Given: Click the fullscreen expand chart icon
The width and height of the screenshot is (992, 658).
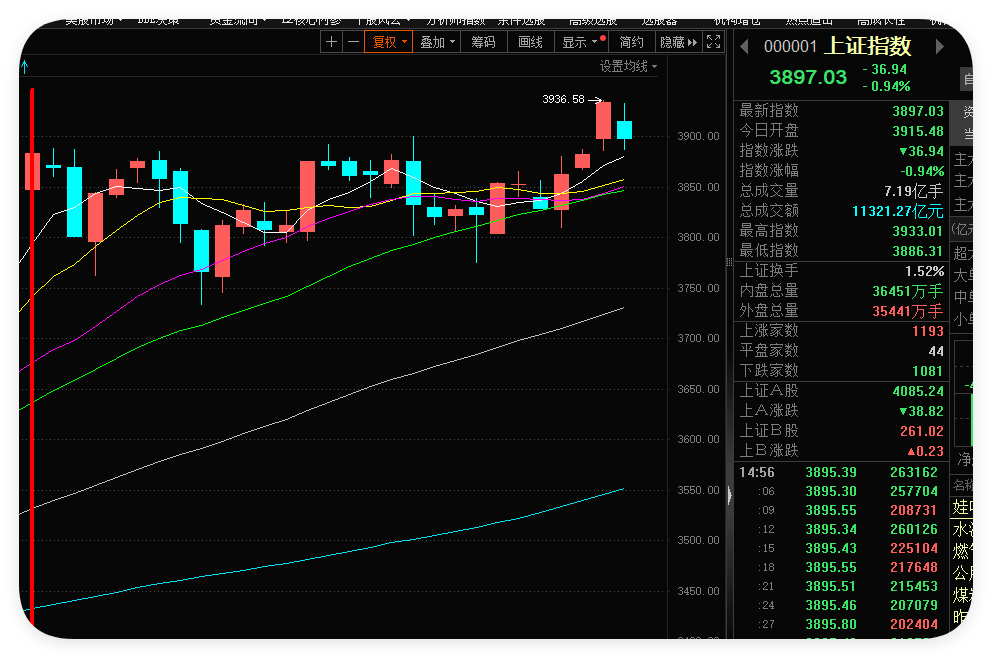Looking at the screenshot, I should (713, 42).
